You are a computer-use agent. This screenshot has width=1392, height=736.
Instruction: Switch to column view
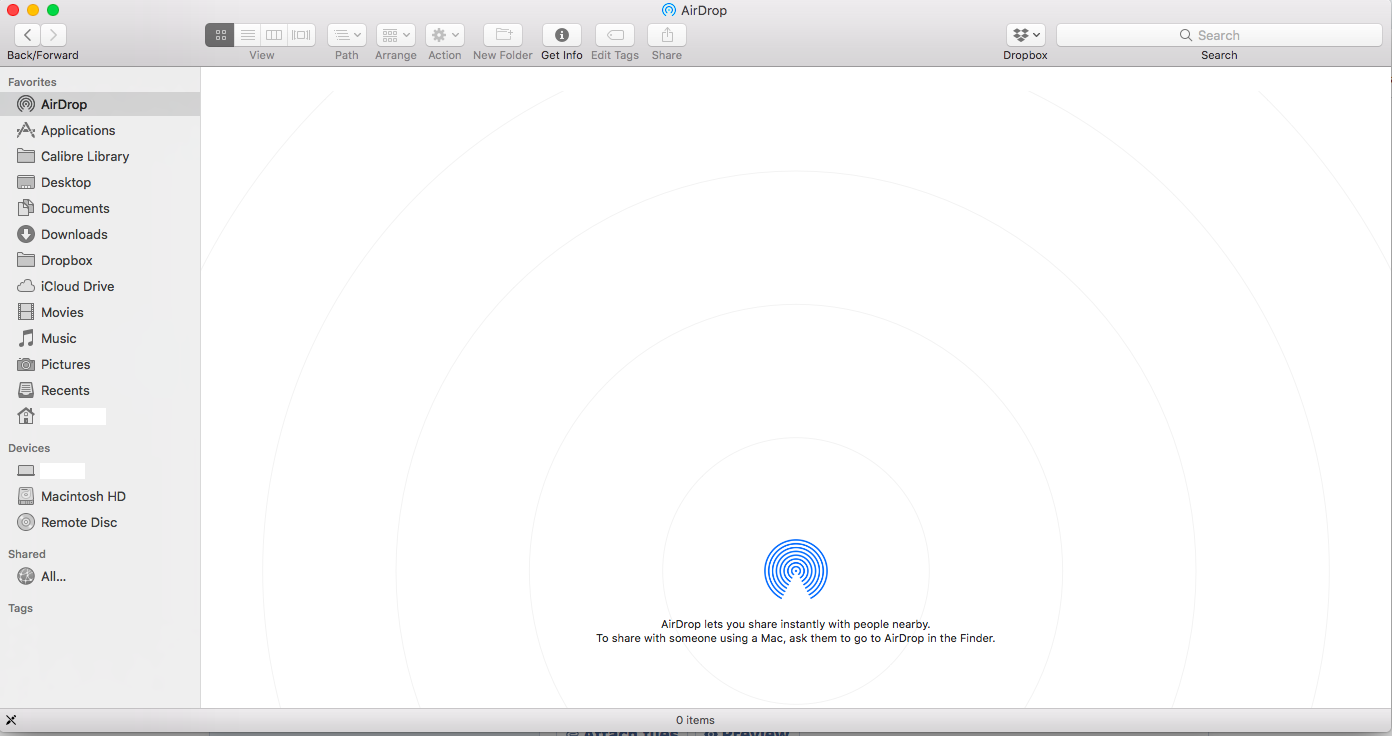pyautogui.click(x=274, y=35)
